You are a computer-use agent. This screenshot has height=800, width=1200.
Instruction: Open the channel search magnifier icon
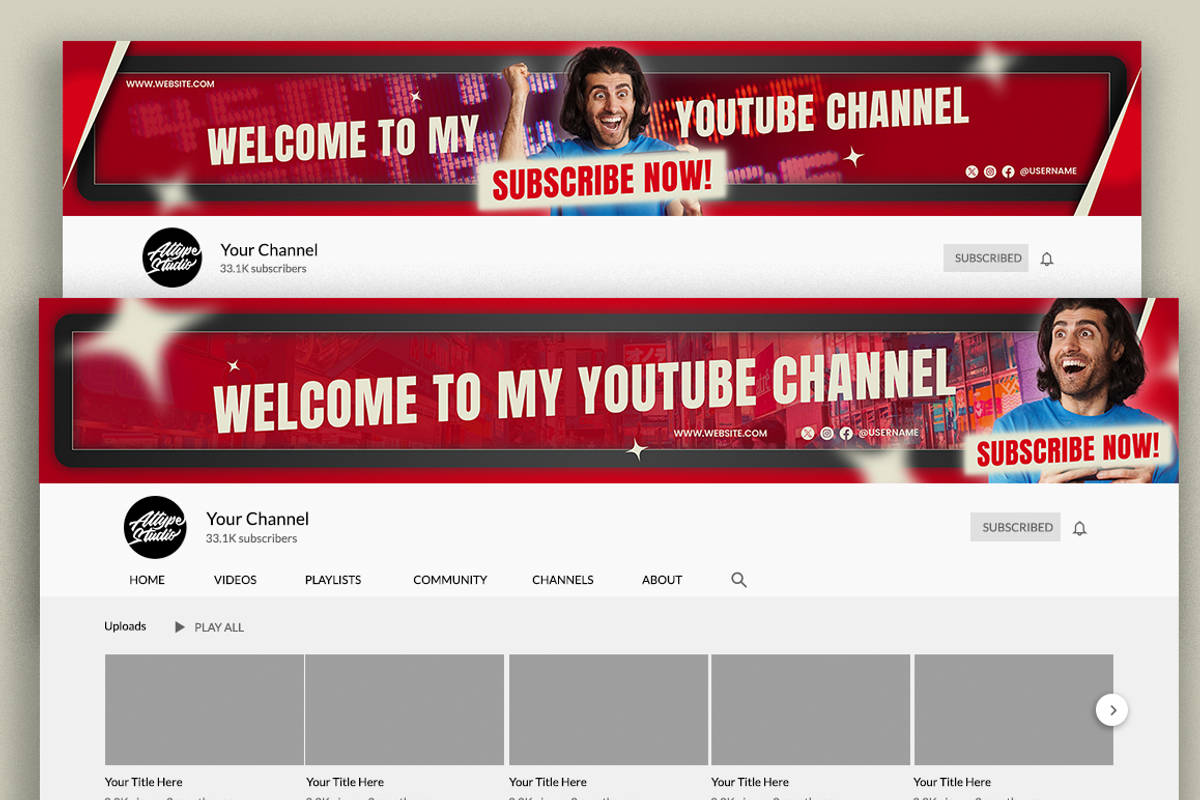739,580
